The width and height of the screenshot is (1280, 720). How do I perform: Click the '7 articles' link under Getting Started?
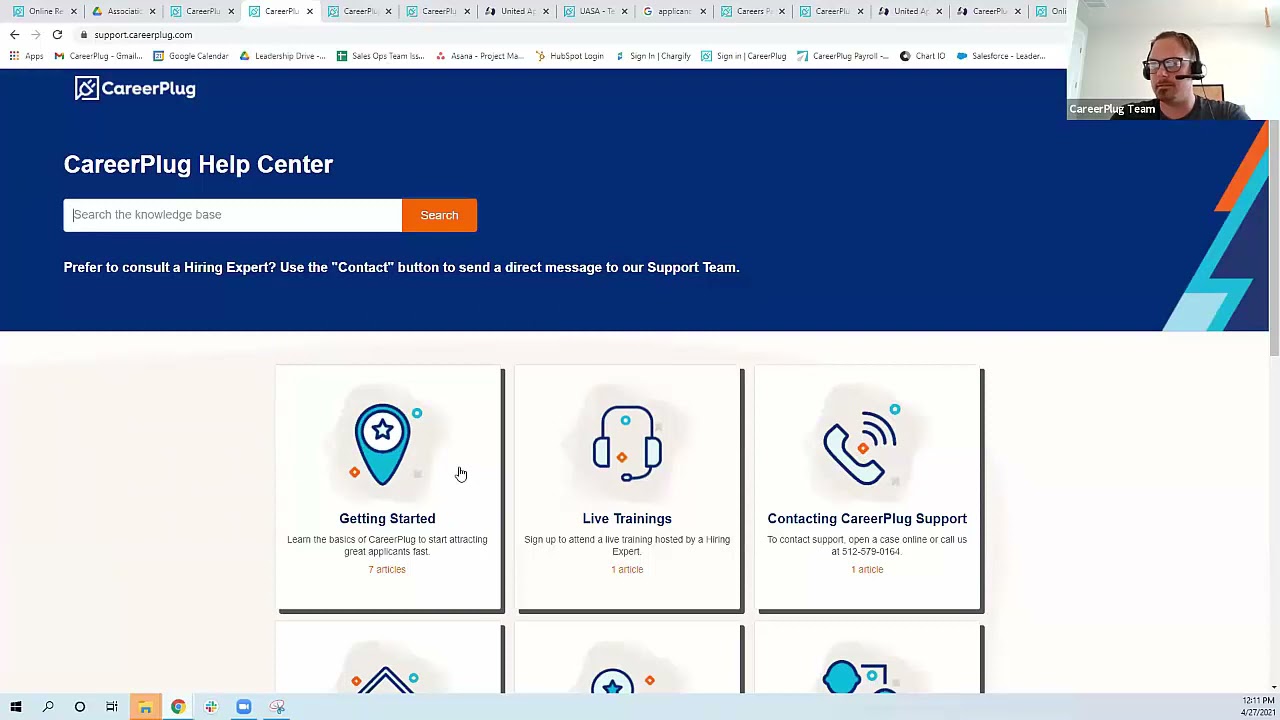coord(387,570)
